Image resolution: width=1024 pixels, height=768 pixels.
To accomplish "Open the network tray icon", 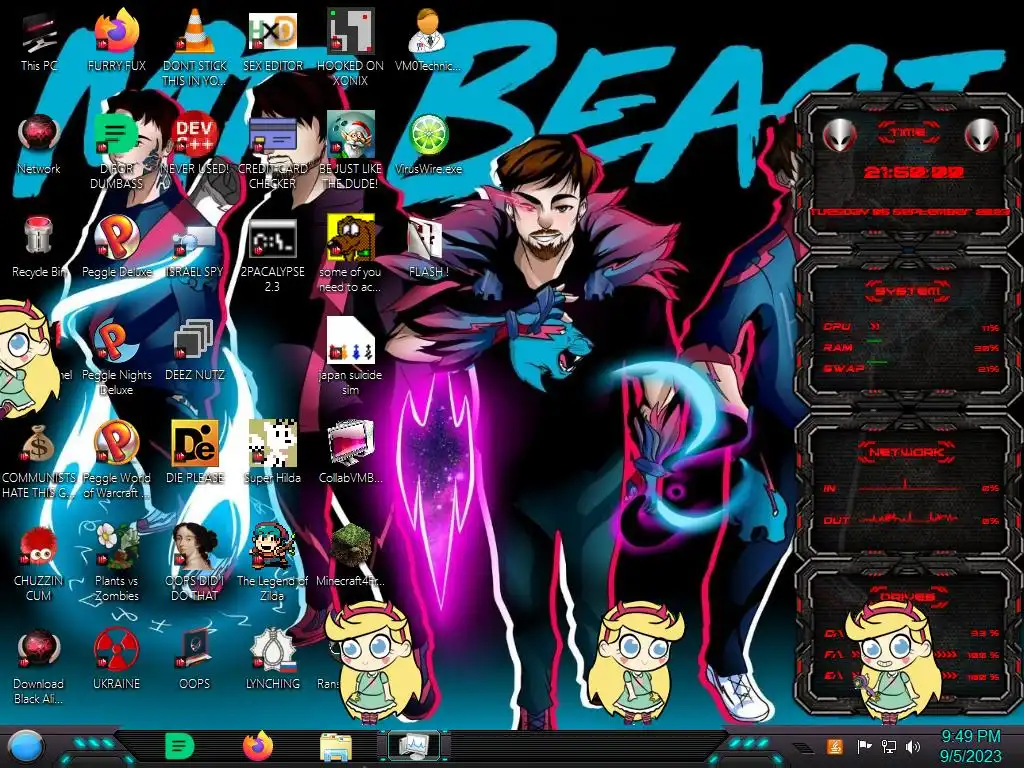I will (888, 746).
